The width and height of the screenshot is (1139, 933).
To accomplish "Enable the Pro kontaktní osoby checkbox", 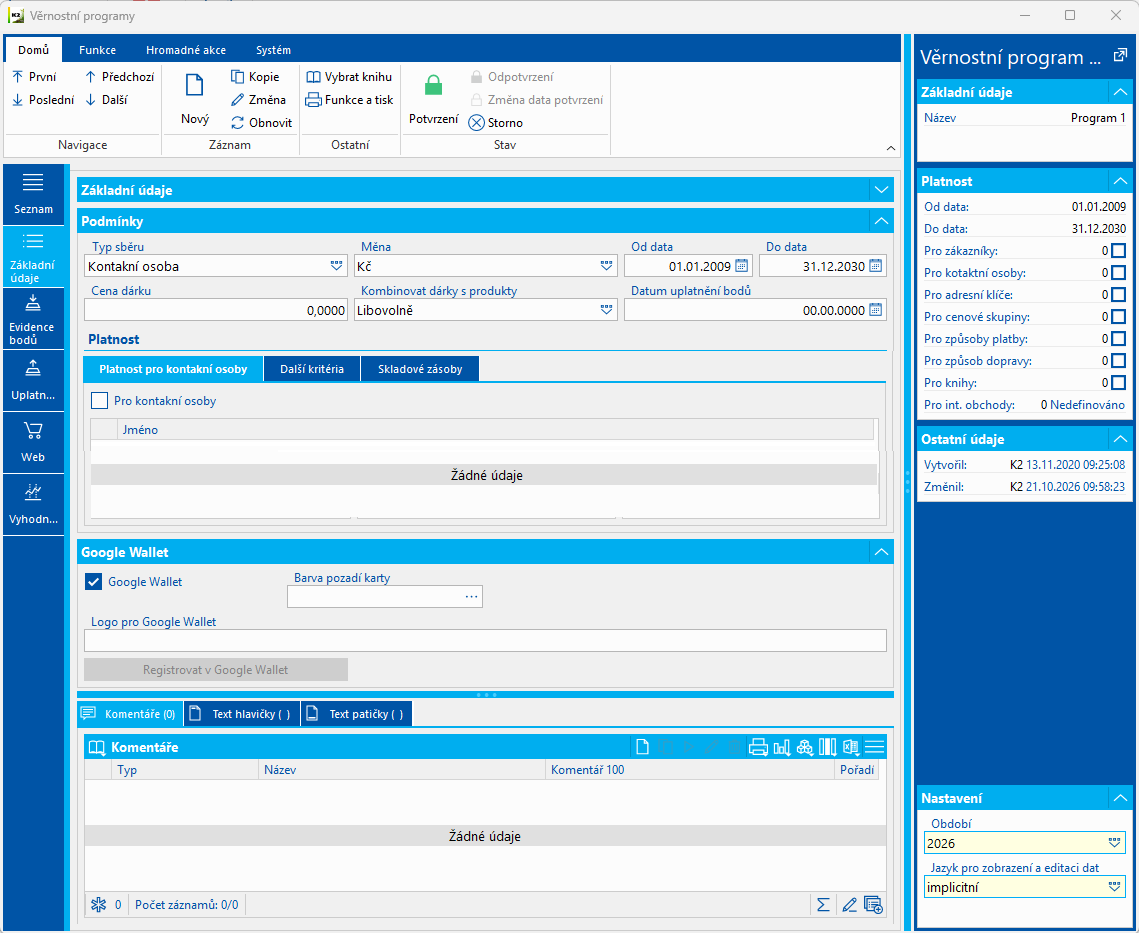I will [x=100, y=400].
